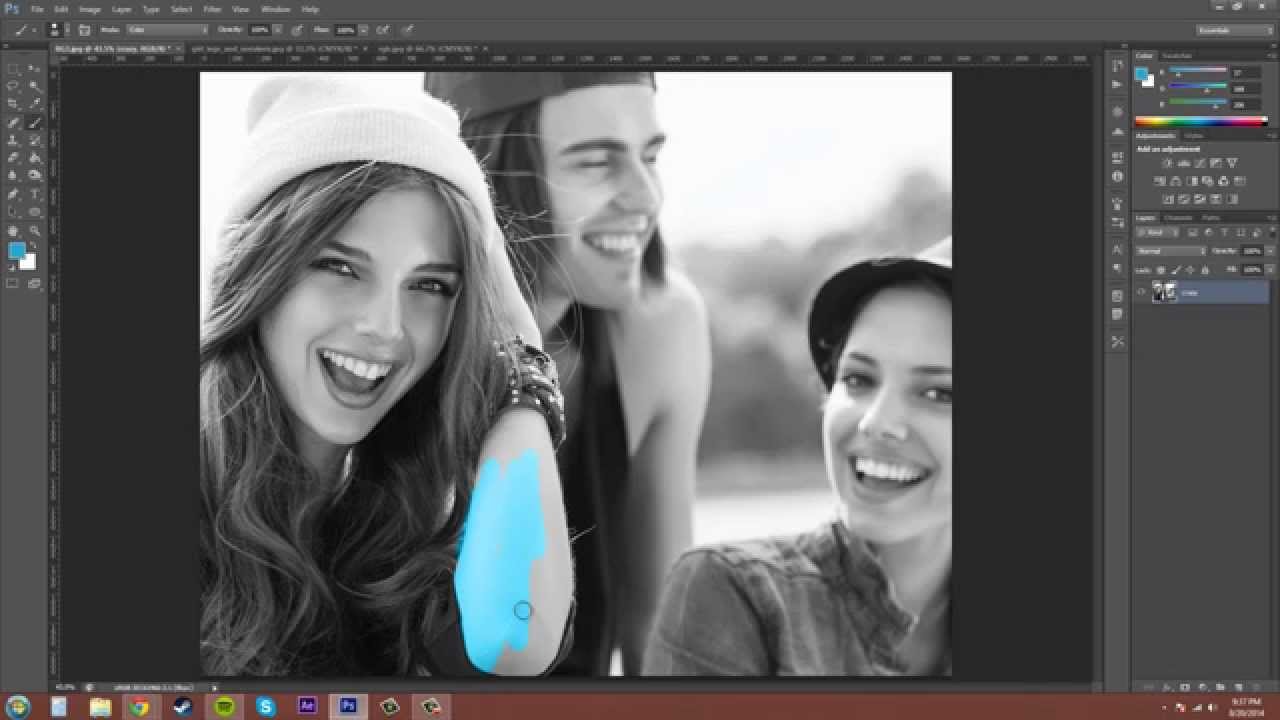Select the Hand tool
The width and height of the screenshot is (1280, 720).
(x=14, y=230)
